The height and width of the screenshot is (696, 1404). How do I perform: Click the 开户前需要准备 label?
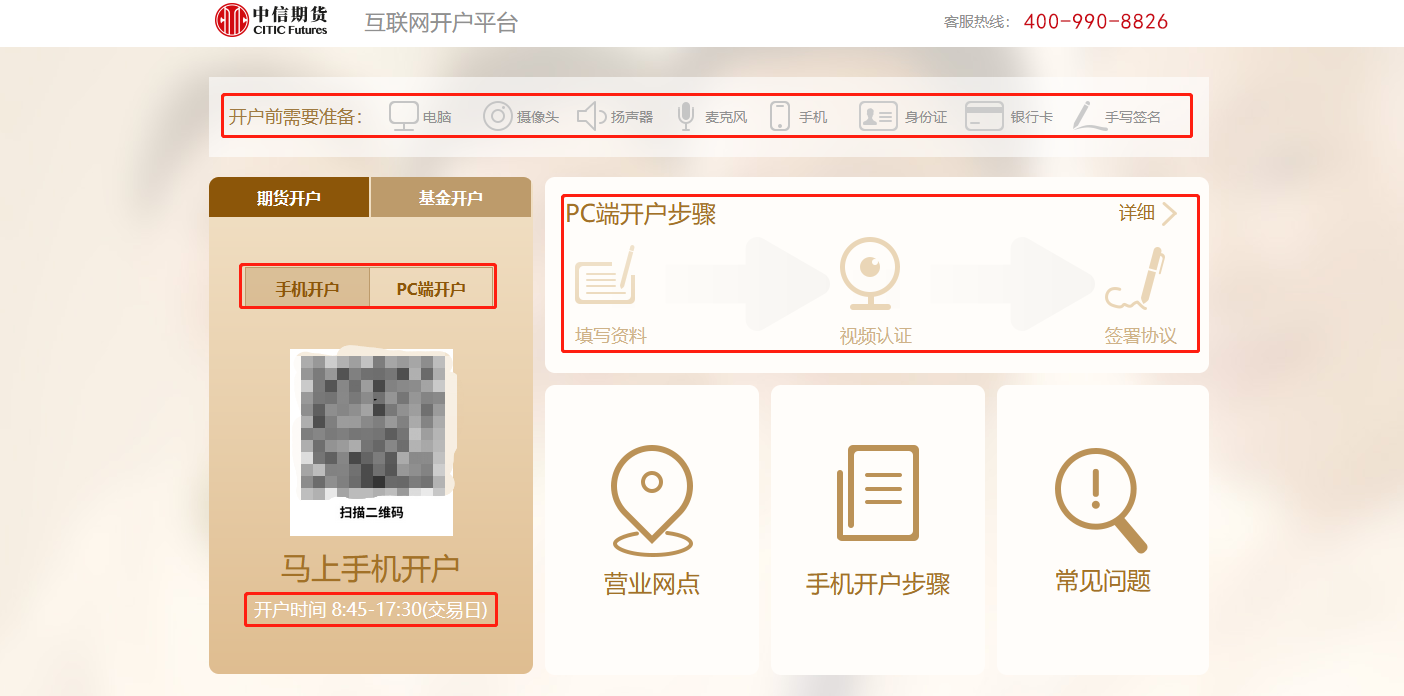295,117
